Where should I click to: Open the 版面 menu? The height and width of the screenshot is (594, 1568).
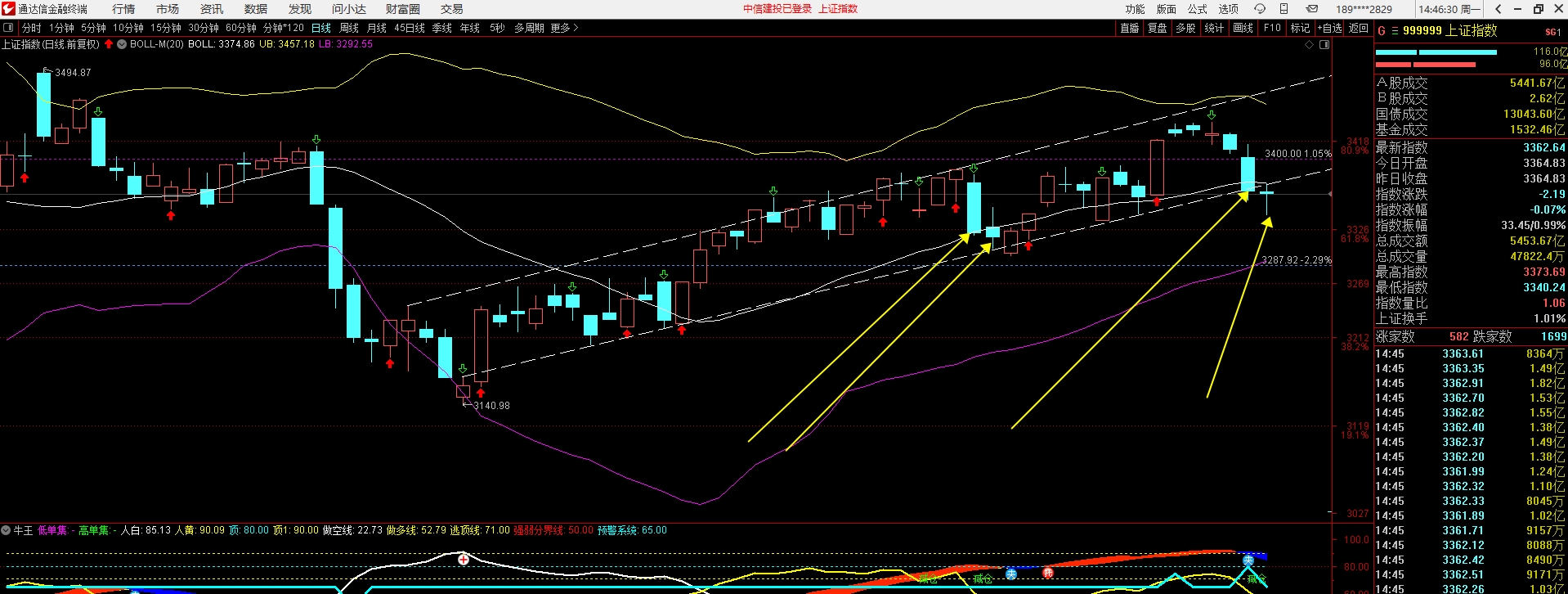point(1166,9)
